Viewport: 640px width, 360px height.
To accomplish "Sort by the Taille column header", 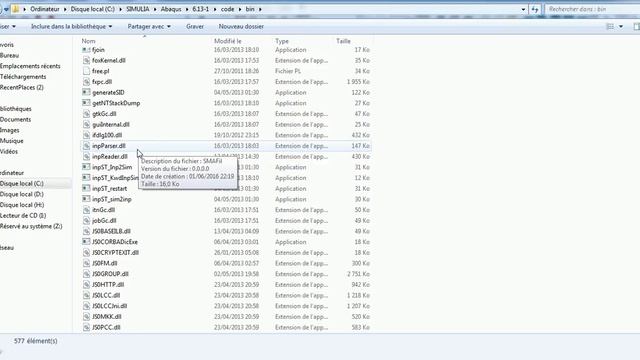I will [x=343, y=41].
